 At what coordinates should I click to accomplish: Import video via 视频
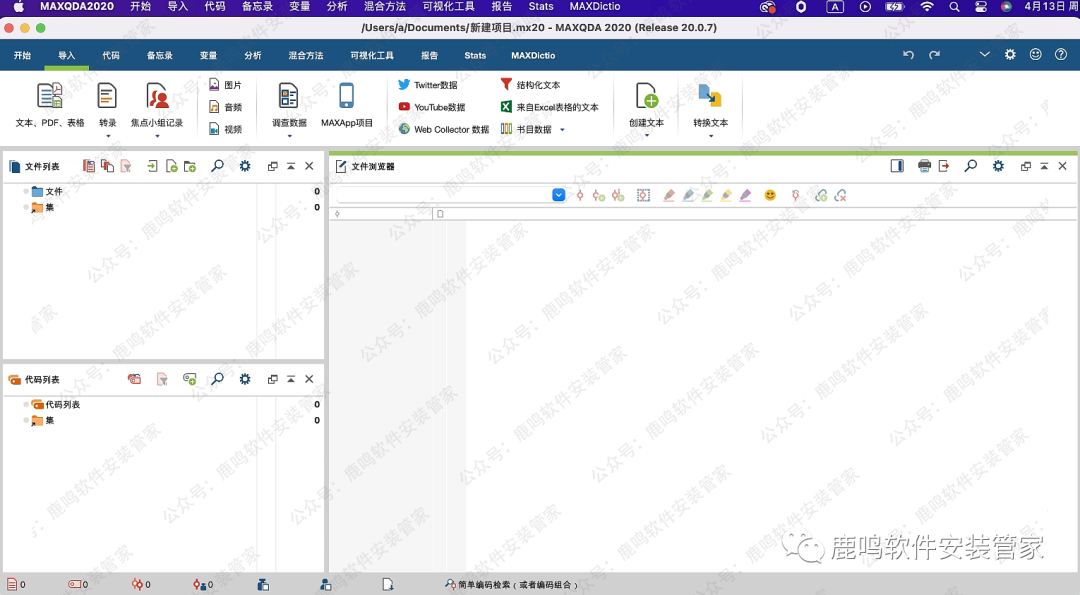coord(225,129)
